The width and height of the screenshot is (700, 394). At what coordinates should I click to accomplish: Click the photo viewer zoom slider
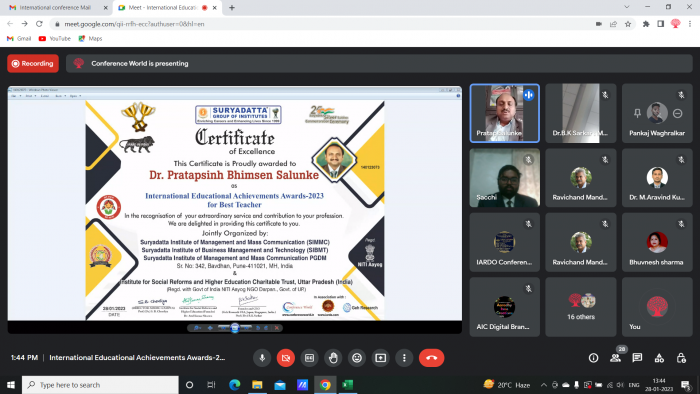pyautogui.click(x=235, y=328)
